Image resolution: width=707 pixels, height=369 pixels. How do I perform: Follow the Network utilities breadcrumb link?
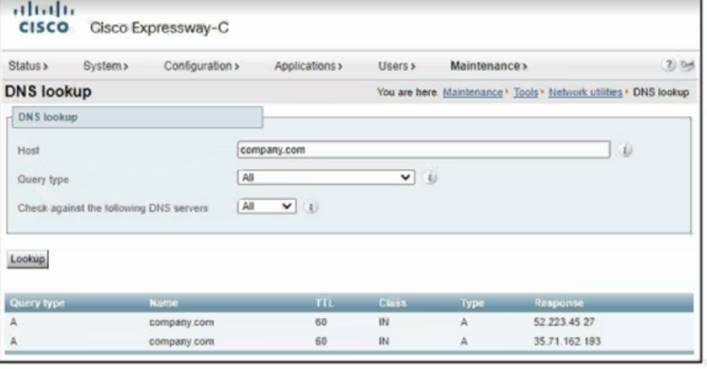pyautogui.click(x=585, y=92)
